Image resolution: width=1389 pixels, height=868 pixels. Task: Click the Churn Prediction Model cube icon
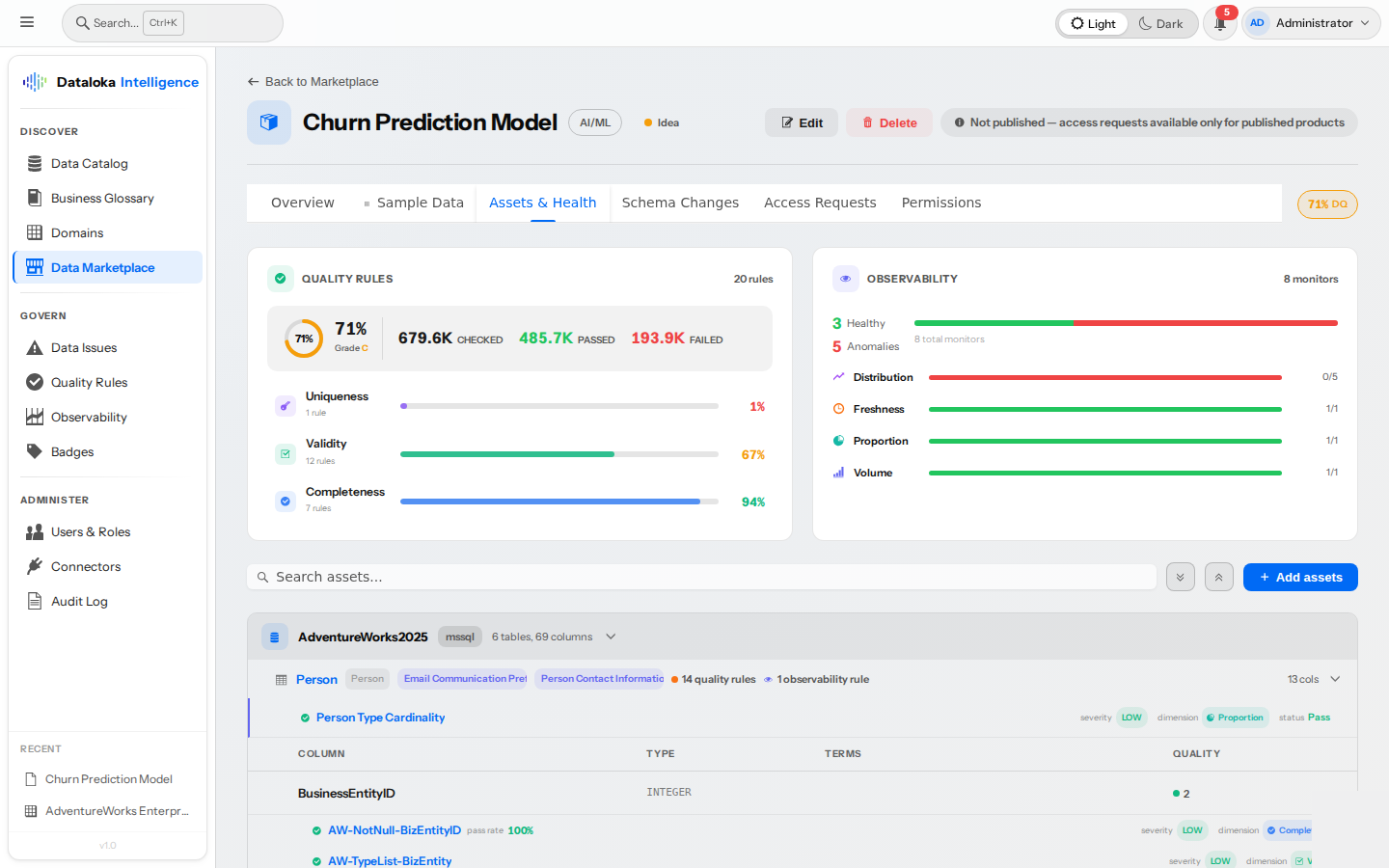tap(269, 122)
